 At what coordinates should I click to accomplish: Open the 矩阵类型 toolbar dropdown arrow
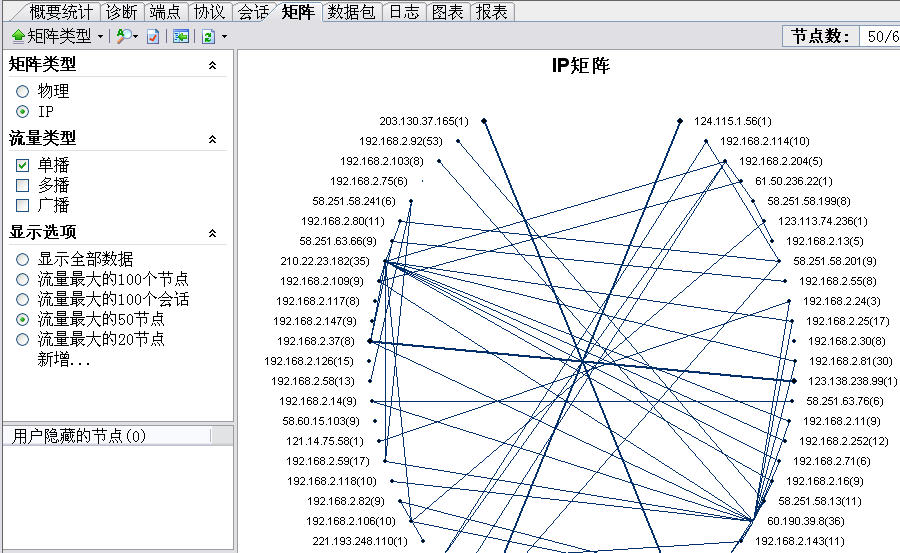[100, 36]
